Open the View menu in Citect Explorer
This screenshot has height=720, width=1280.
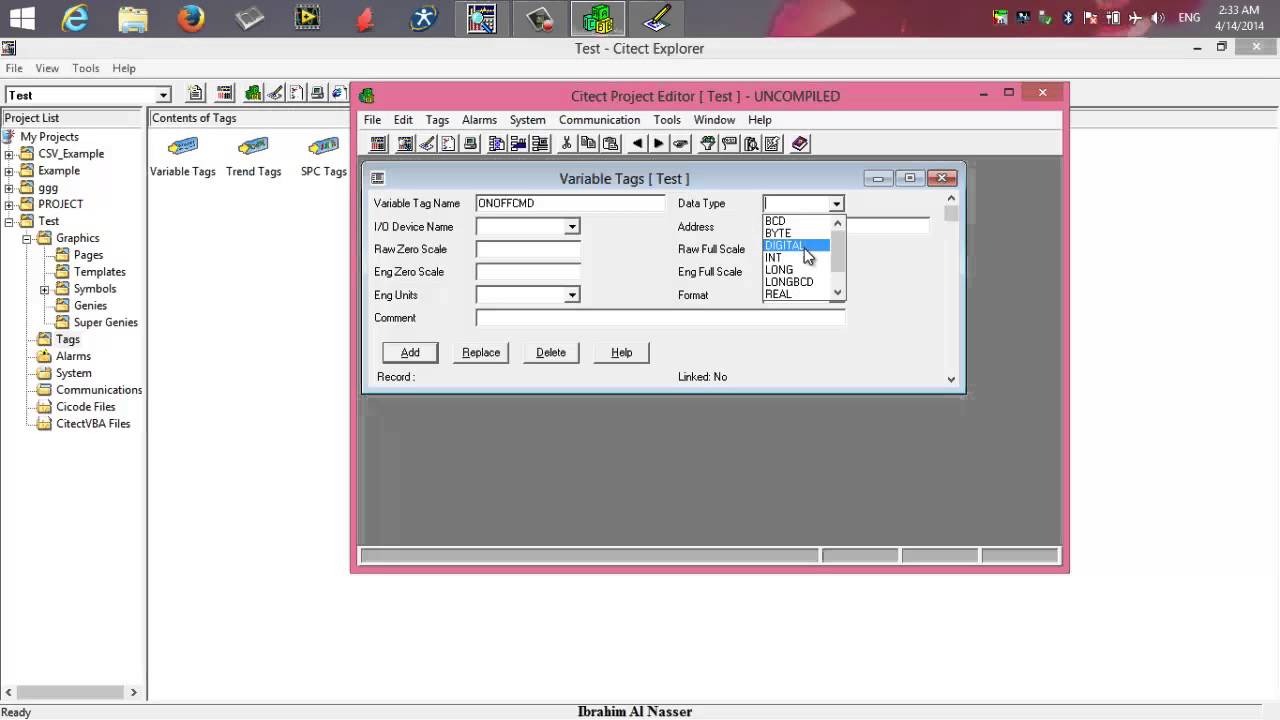tap(47, 68)
